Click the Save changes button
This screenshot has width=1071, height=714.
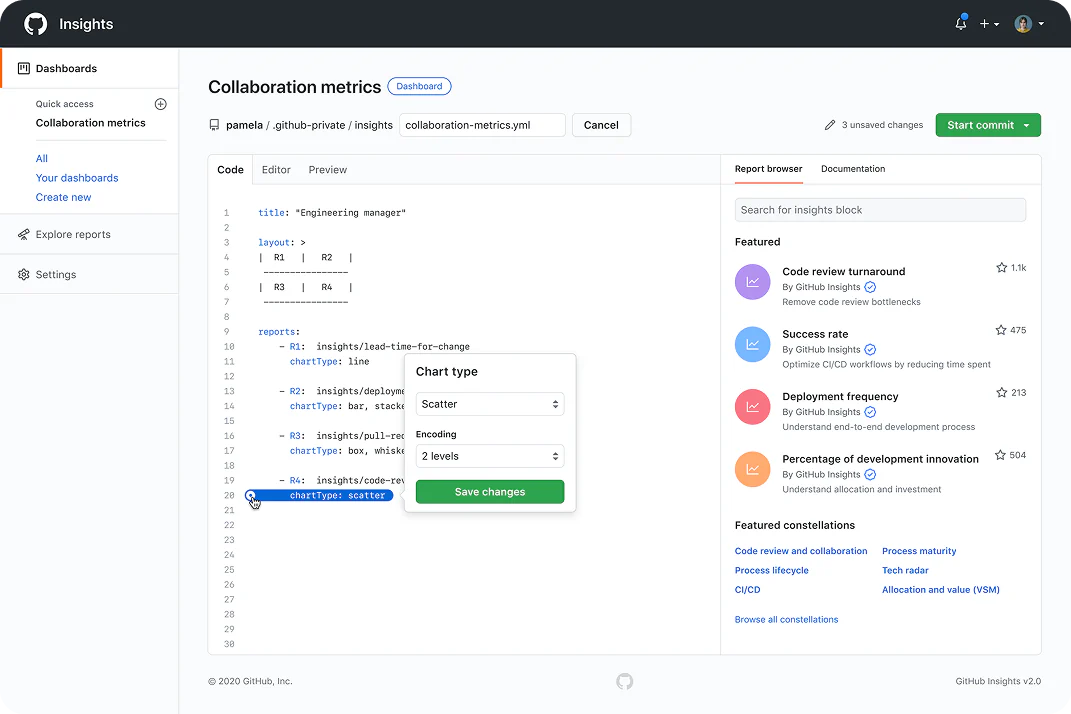tap(490, 492)
